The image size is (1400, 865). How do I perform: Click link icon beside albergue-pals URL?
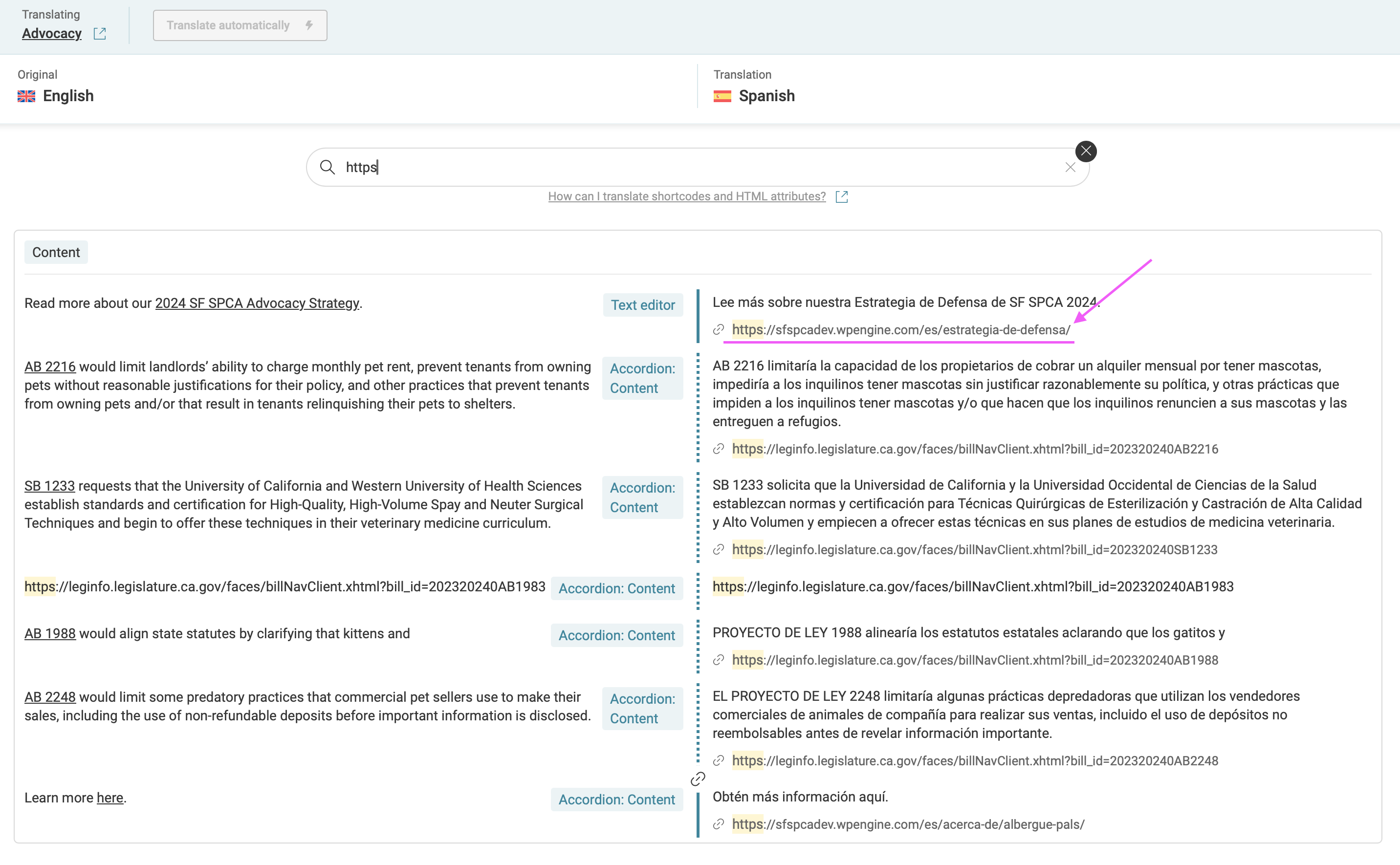point(719,824)
